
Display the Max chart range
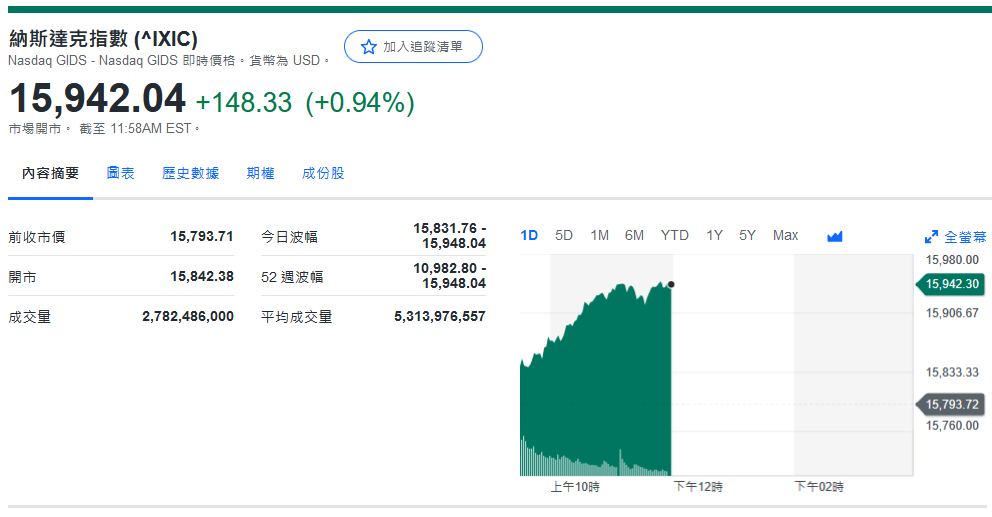[x=785, y=235]
